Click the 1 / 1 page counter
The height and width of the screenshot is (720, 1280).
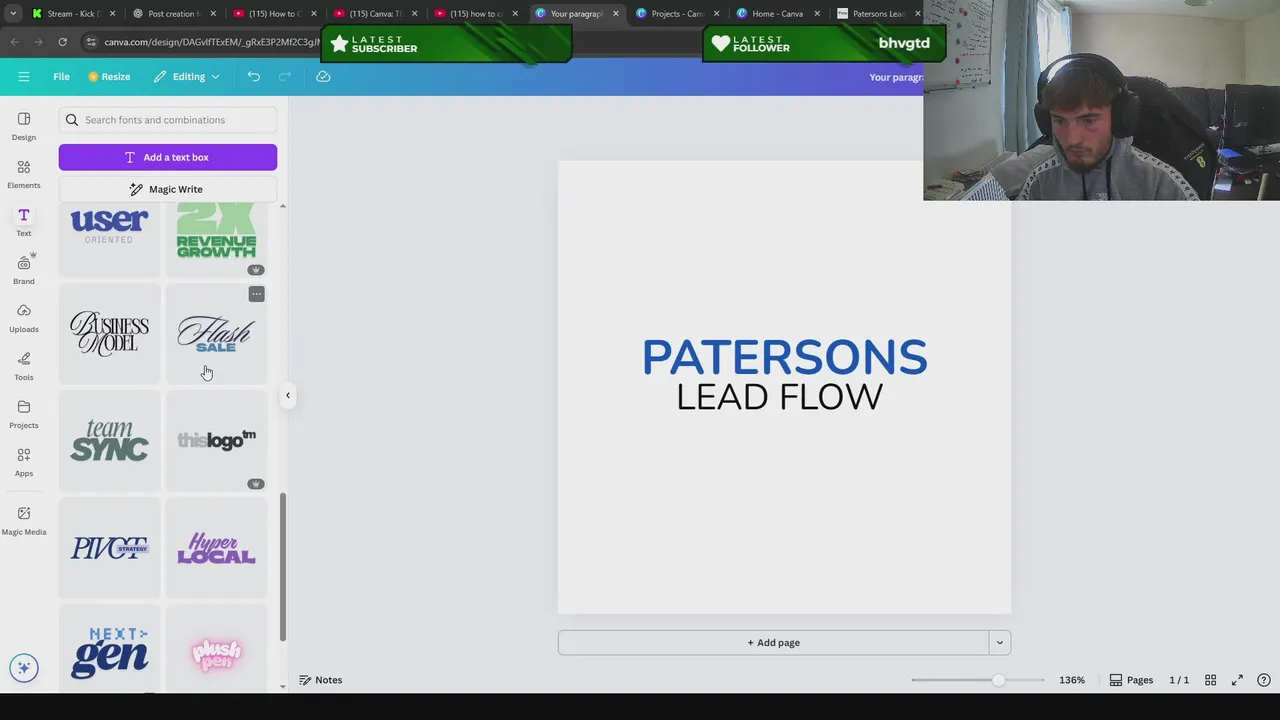coord(1179,680)
